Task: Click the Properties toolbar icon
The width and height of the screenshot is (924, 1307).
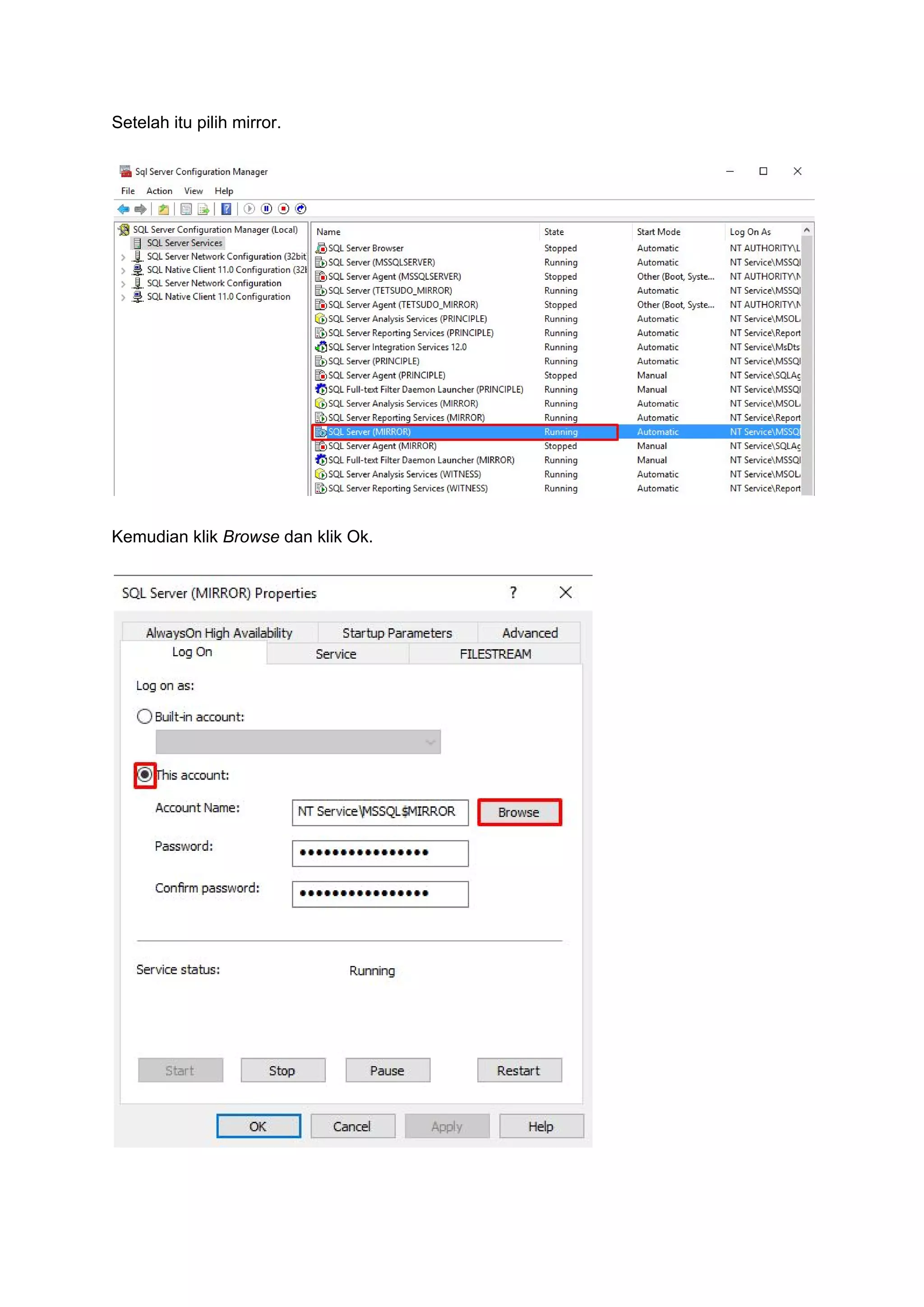Action: pos(185,209)
